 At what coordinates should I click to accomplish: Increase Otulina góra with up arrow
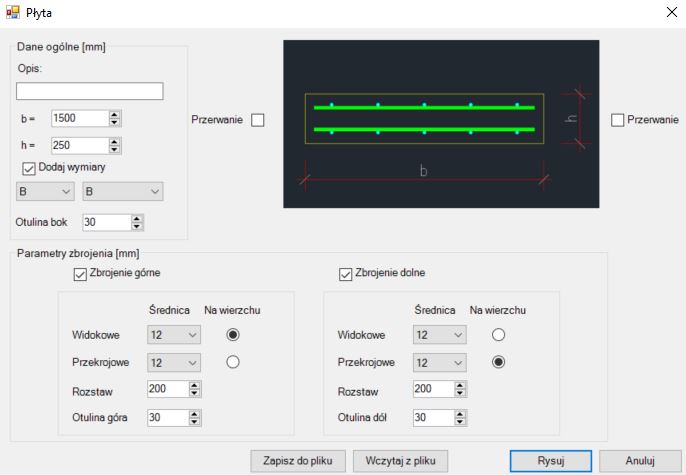click(195, 414)
